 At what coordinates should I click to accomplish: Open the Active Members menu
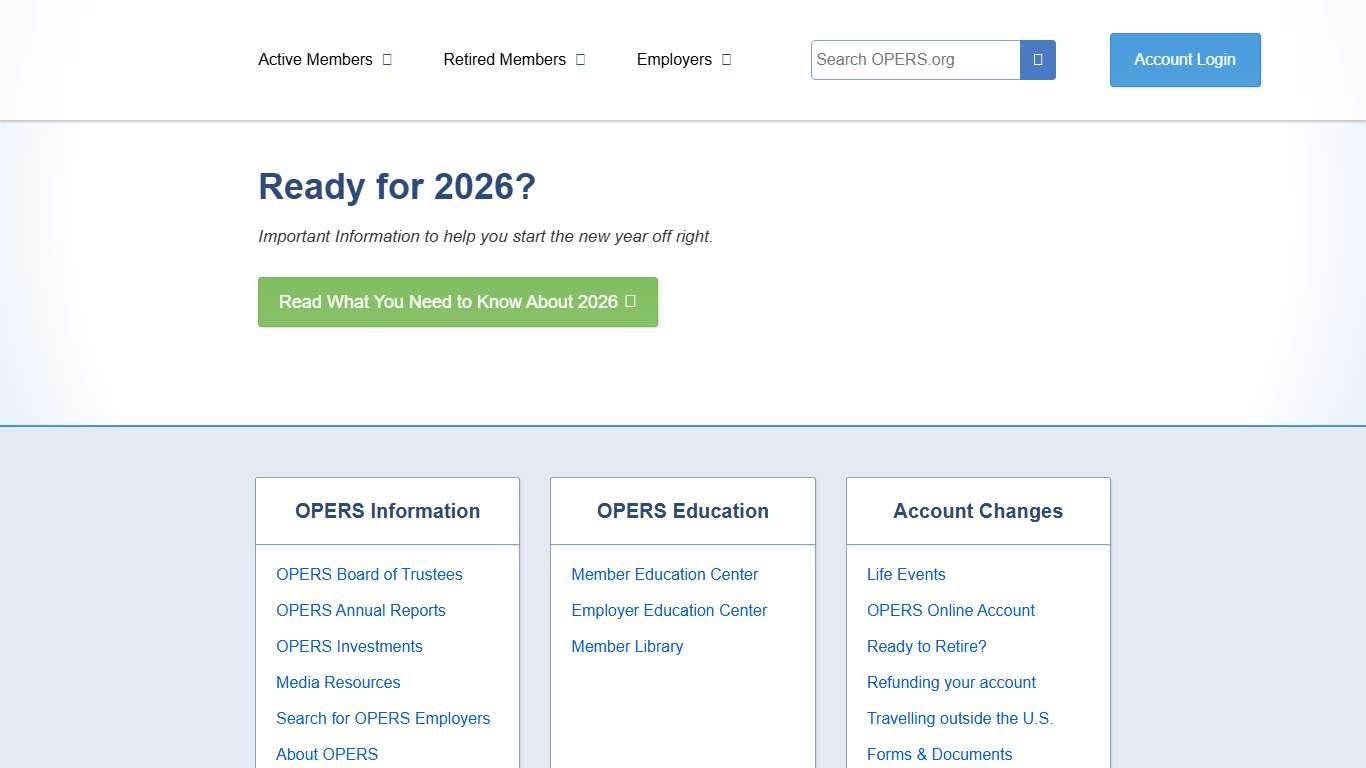point(314,60)
